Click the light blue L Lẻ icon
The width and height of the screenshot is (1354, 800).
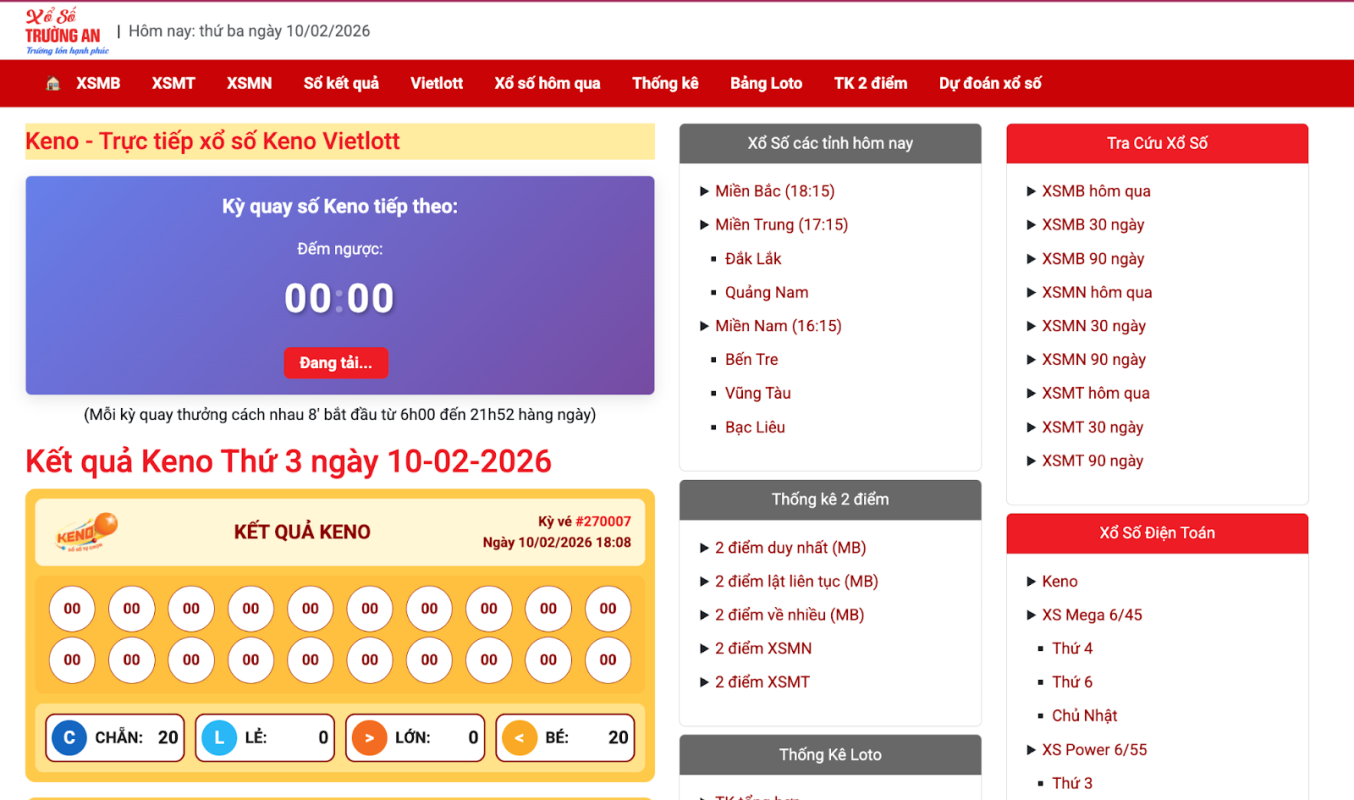pos(219,738)
